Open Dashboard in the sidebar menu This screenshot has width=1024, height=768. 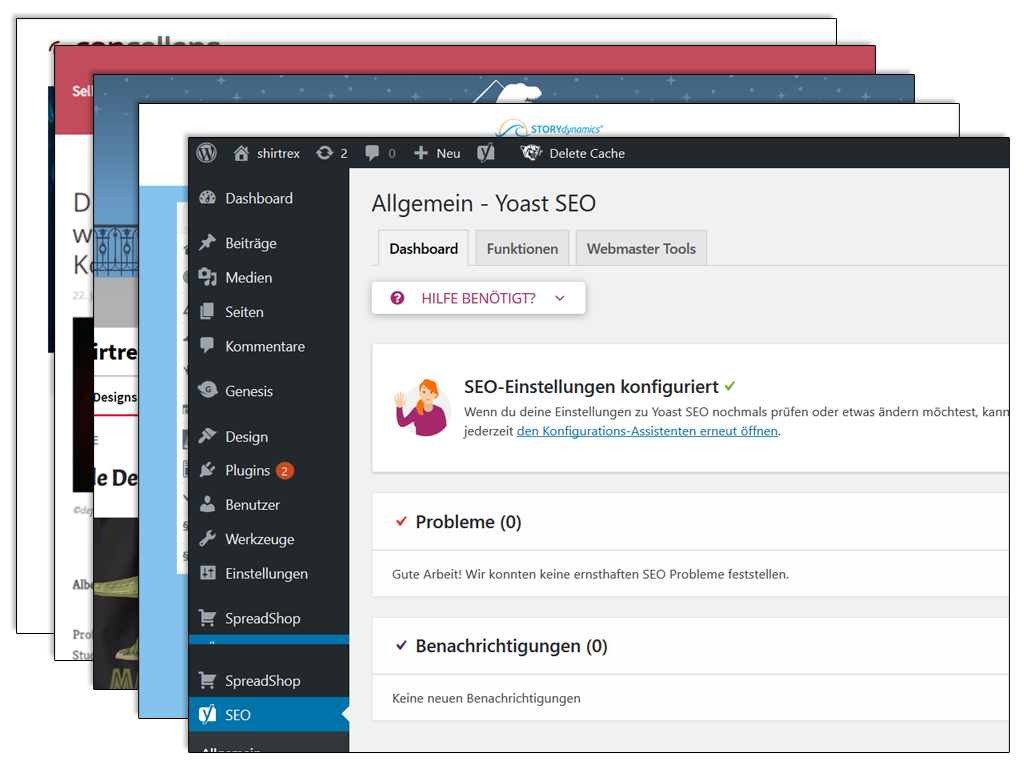[259, 198]
